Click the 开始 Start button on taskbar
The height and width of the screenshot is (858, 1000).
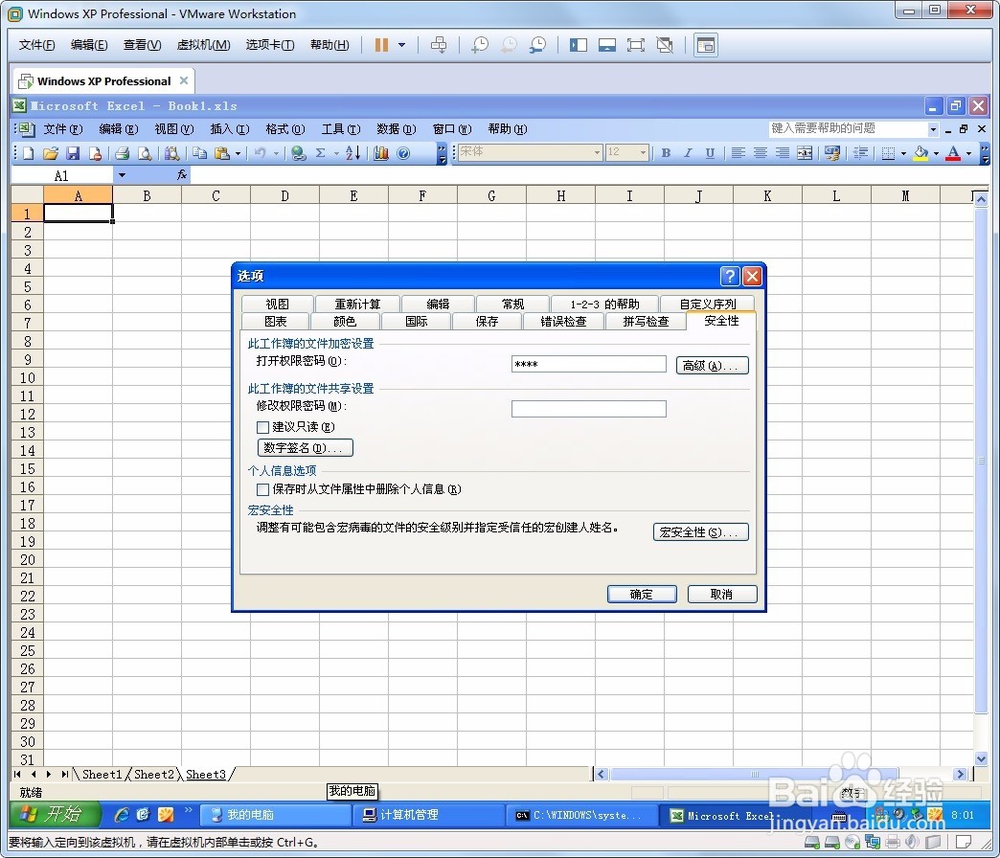pos(55,815)
